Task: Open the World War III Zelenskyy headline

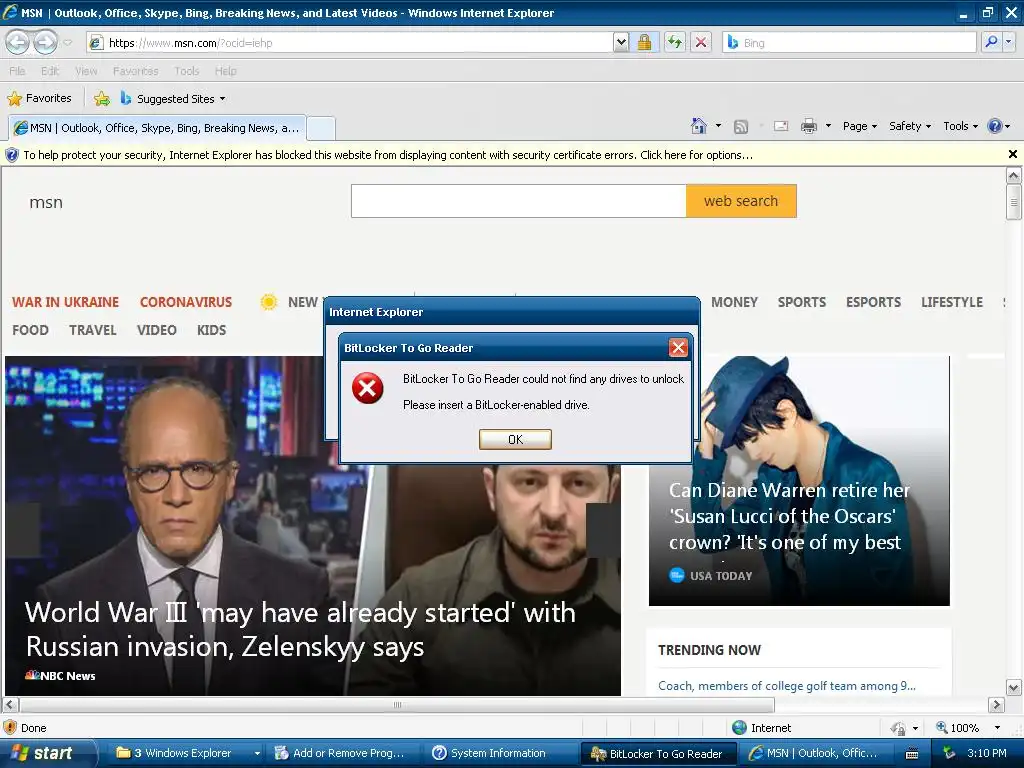Action: [300, 630]
